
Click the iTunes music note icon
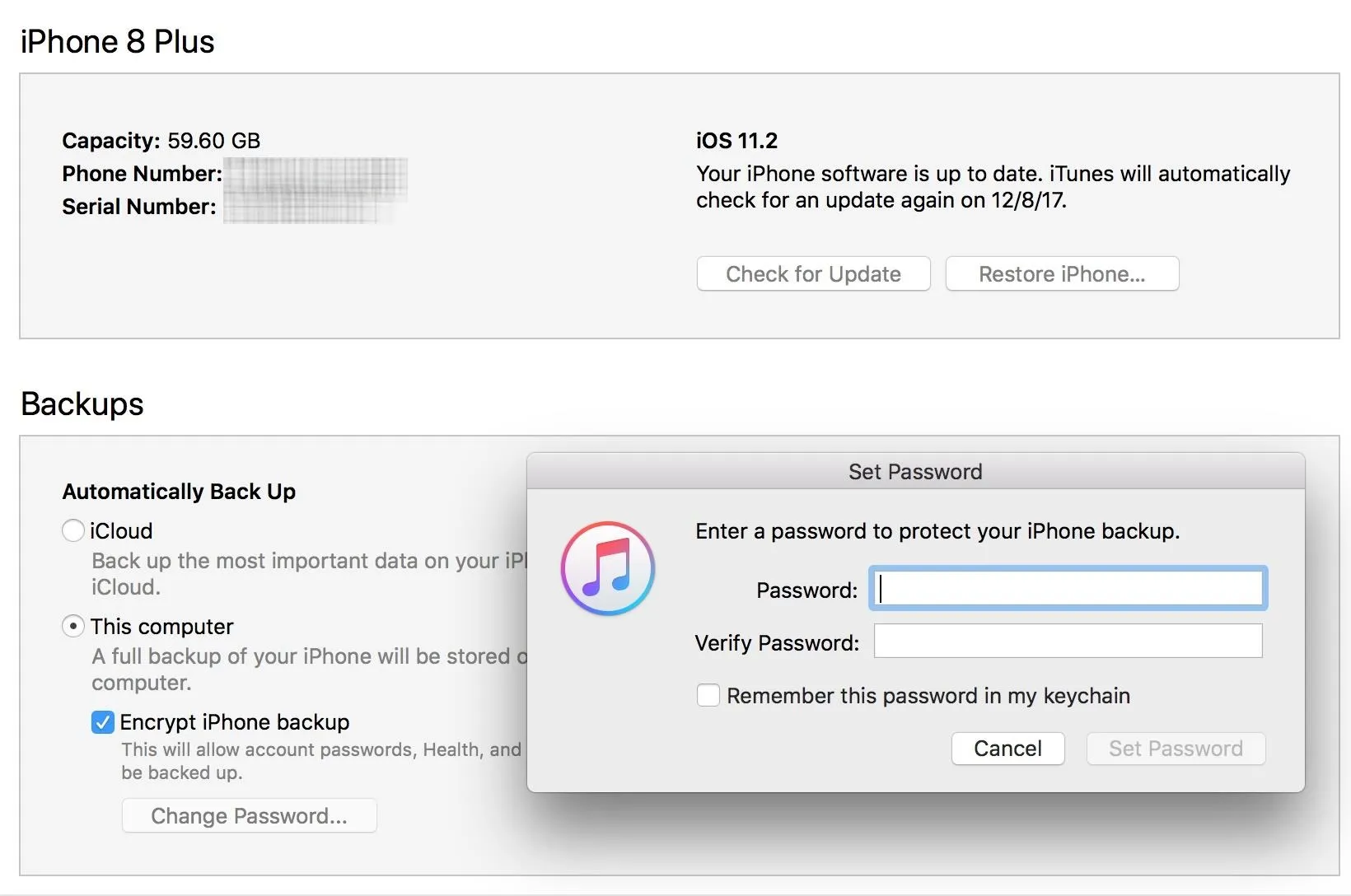click(608, 568)
